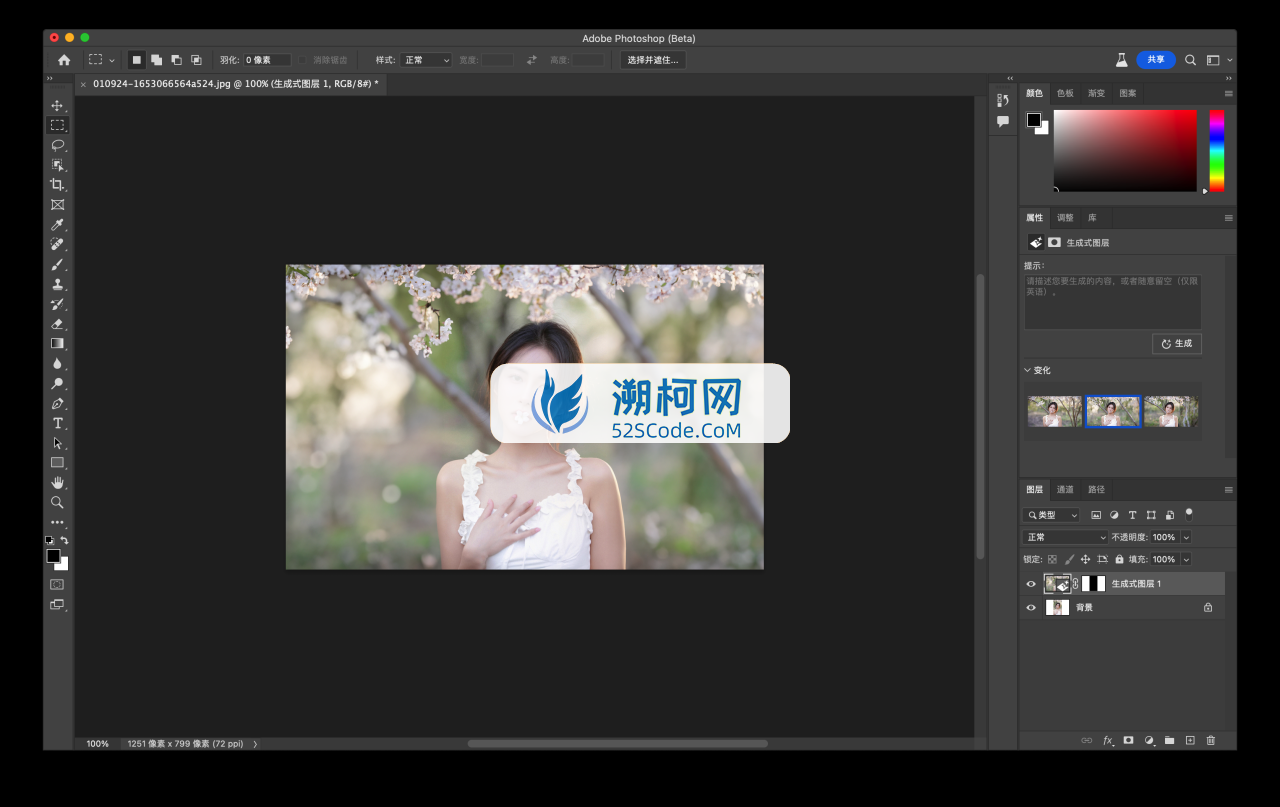Select the Spot Healing Brush tool
1280x807 pixels.
tap(57, 244)
